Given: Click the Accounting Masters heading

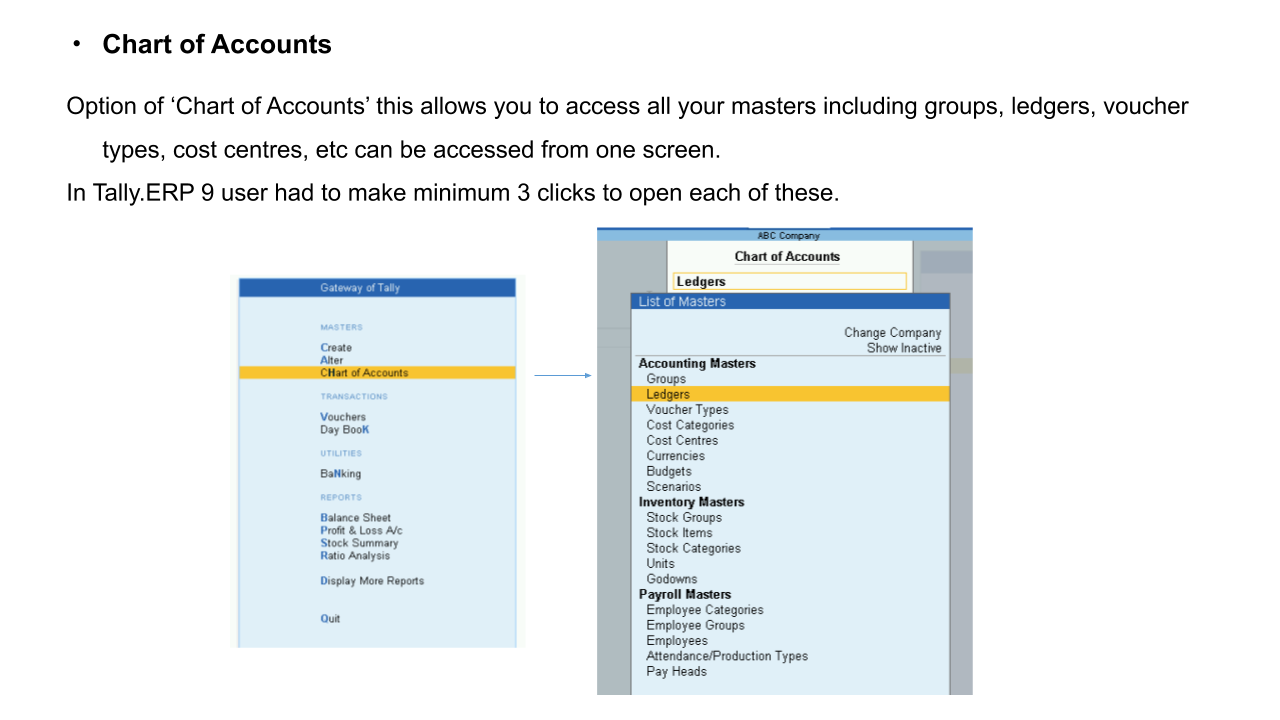Looking at the screenshot, I should [x=697, y=364].
